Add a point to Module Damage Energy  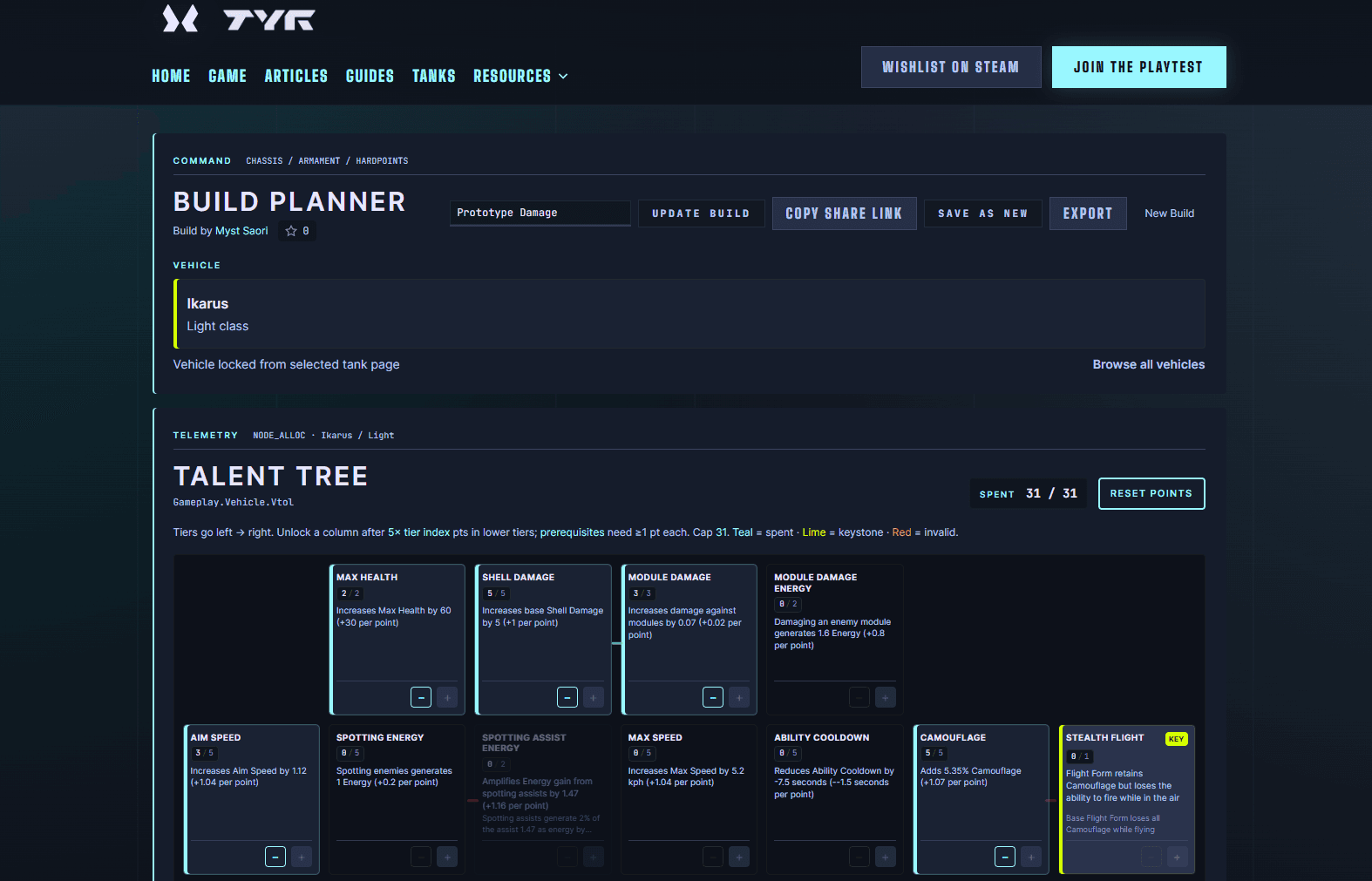886,697
